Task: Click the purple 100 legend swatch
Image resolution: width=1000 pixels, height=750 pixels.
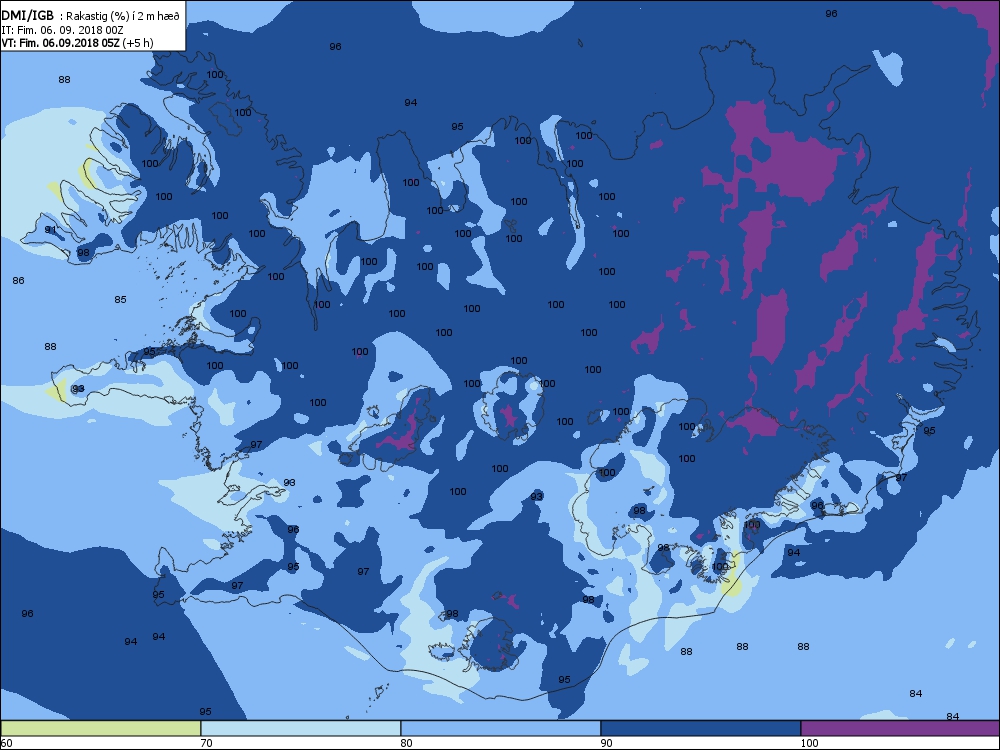Action: click(900, 728)
